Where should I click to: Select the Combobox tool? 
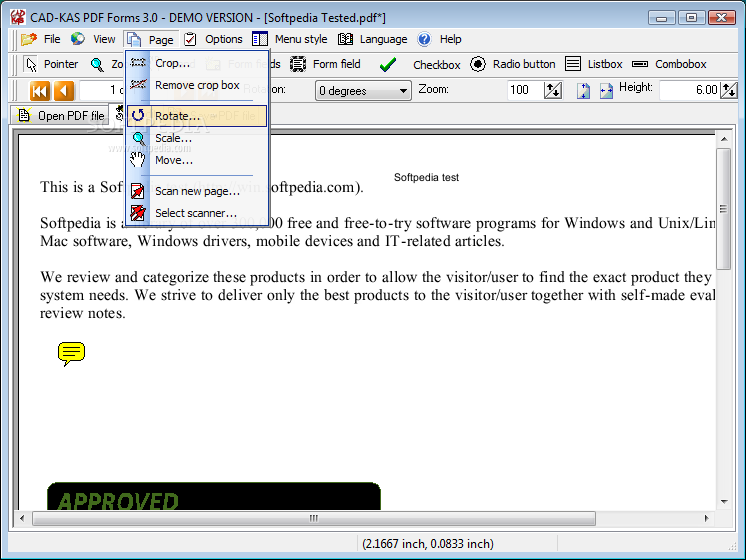669,64
